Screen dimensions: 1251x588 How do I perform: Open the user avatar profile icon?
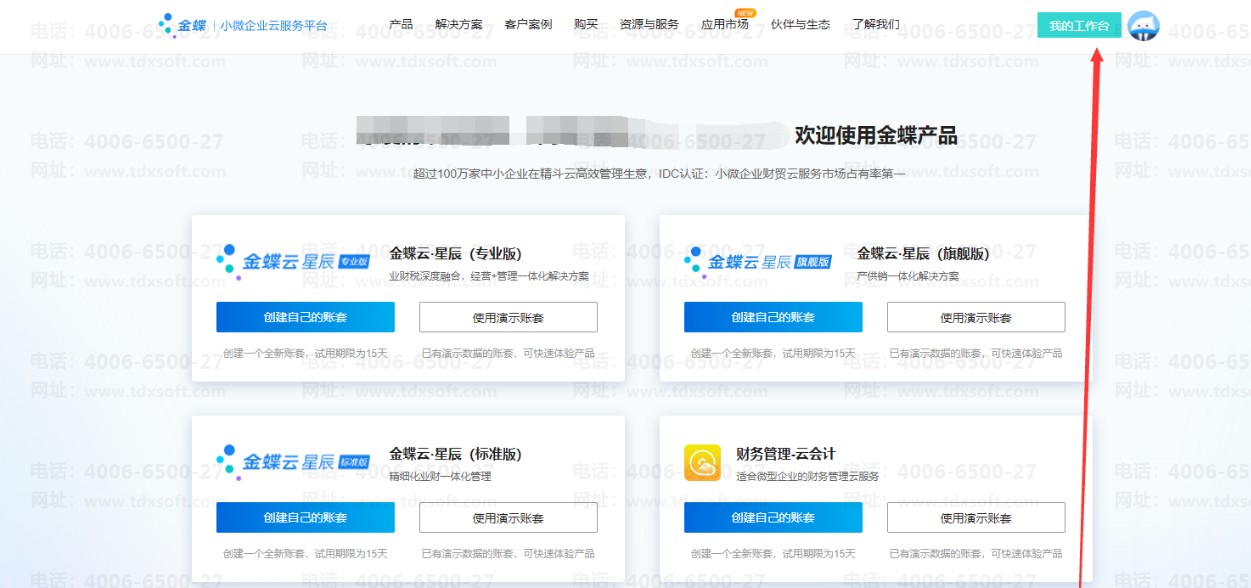click(x=1143, y=26)
